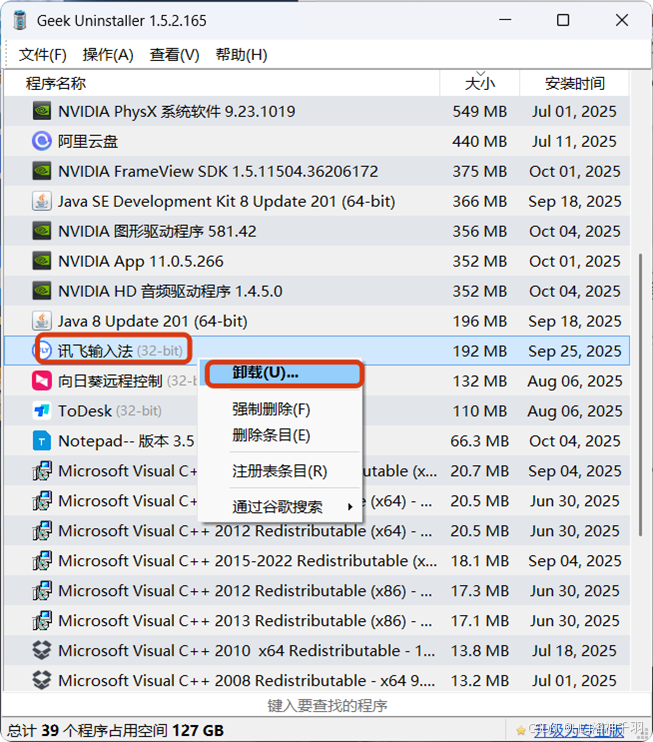
Task: Select Java SE Development Kit 8 Update 201
Action: (x=317, y=201)
